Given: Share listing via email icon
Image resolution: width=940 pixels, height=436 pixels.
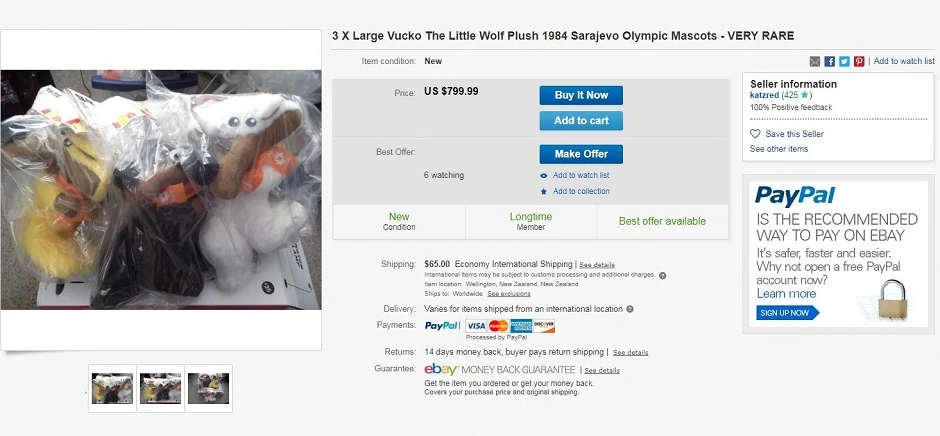Looking at the screenshot, I should coord(815,62).
